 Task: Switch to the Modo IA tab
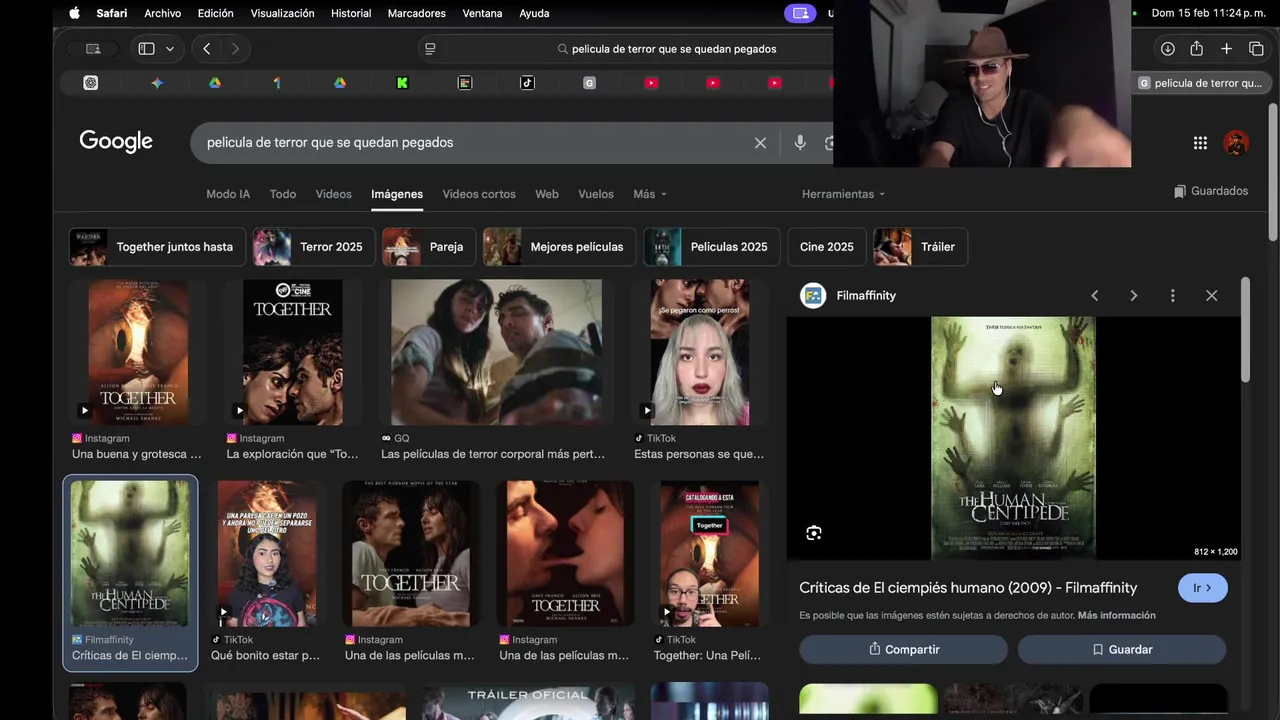pos(228,194)
